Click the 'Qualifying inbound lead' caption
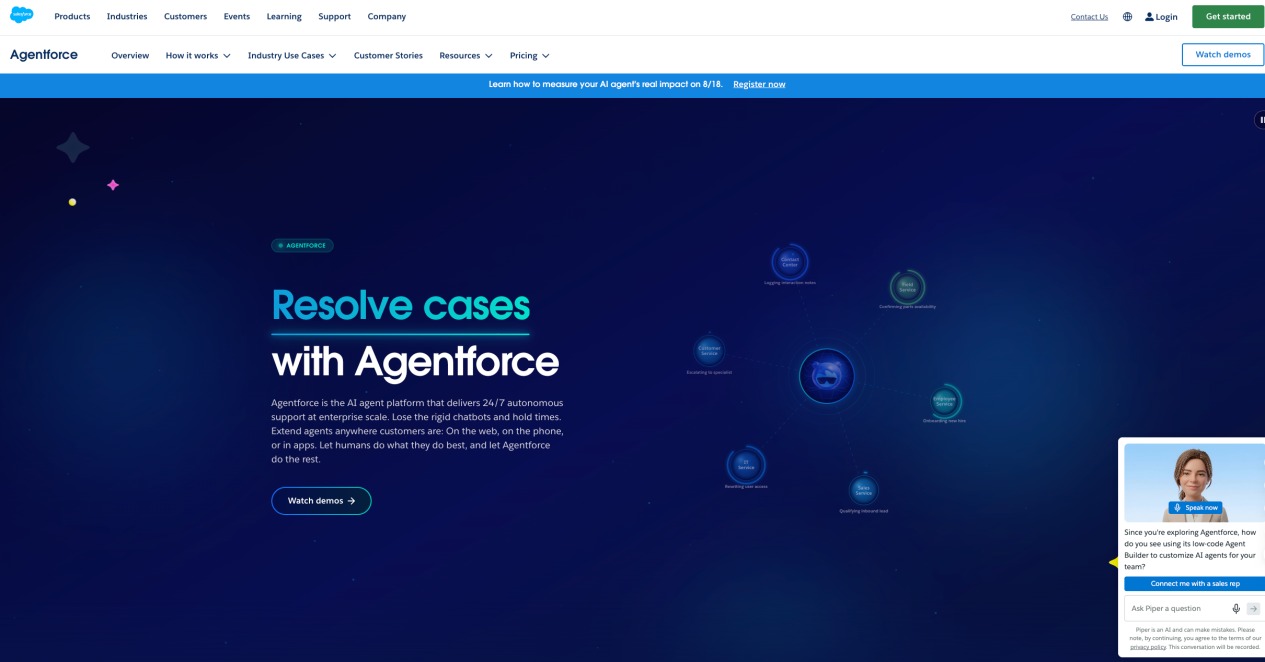The width and height of the screenshot is (1265, 662). pos(864,511)
